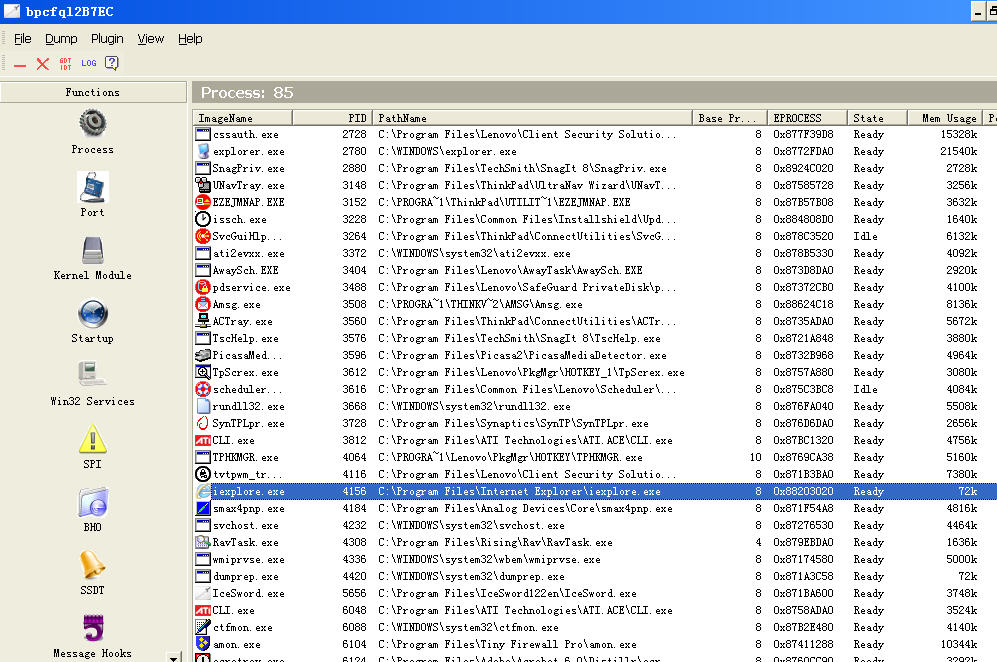The image size is (997, 662).
Task: Sort by the Mem Usage column header
Action: point(944,118)
